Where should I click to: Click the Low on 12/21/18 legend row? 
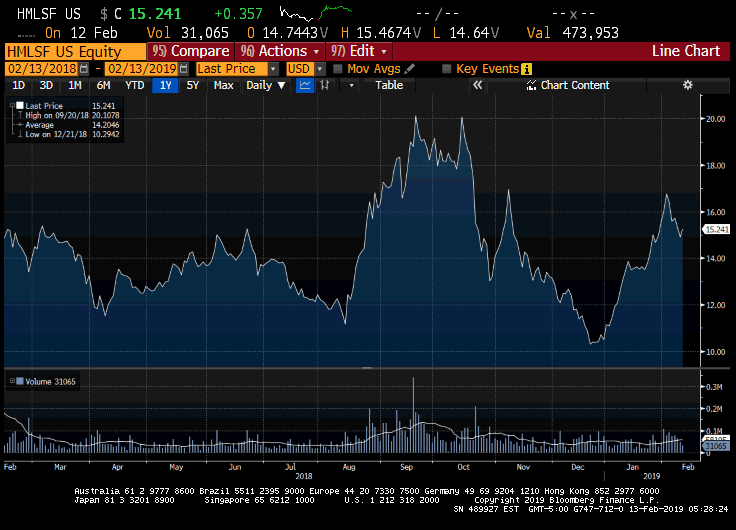click(72, 134)
